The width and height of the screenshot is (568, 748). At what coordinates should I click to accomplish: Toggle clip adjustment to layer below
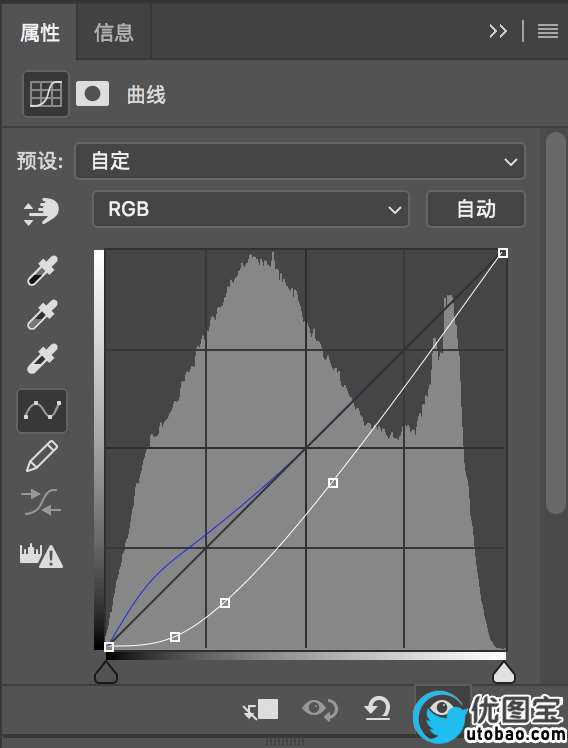coord(260,709)
